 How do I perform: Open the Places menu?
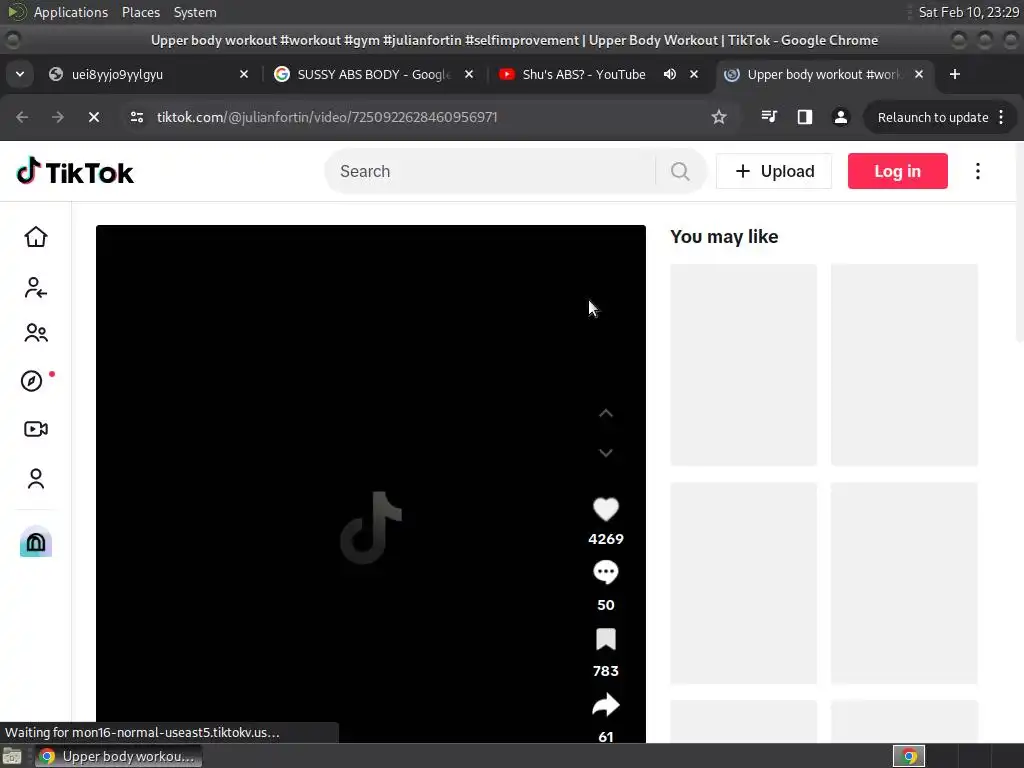[140, 12]
